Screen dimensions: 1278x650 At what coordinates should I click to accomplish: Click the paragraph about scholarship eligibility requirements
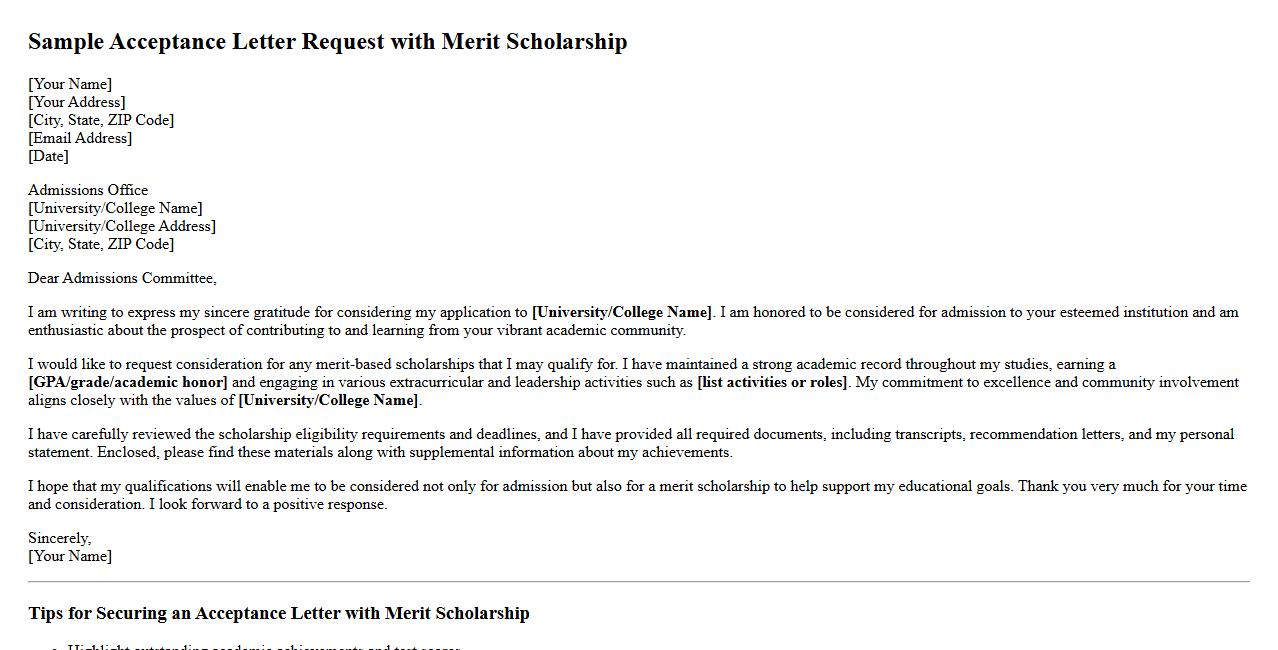tap(630, 443)
